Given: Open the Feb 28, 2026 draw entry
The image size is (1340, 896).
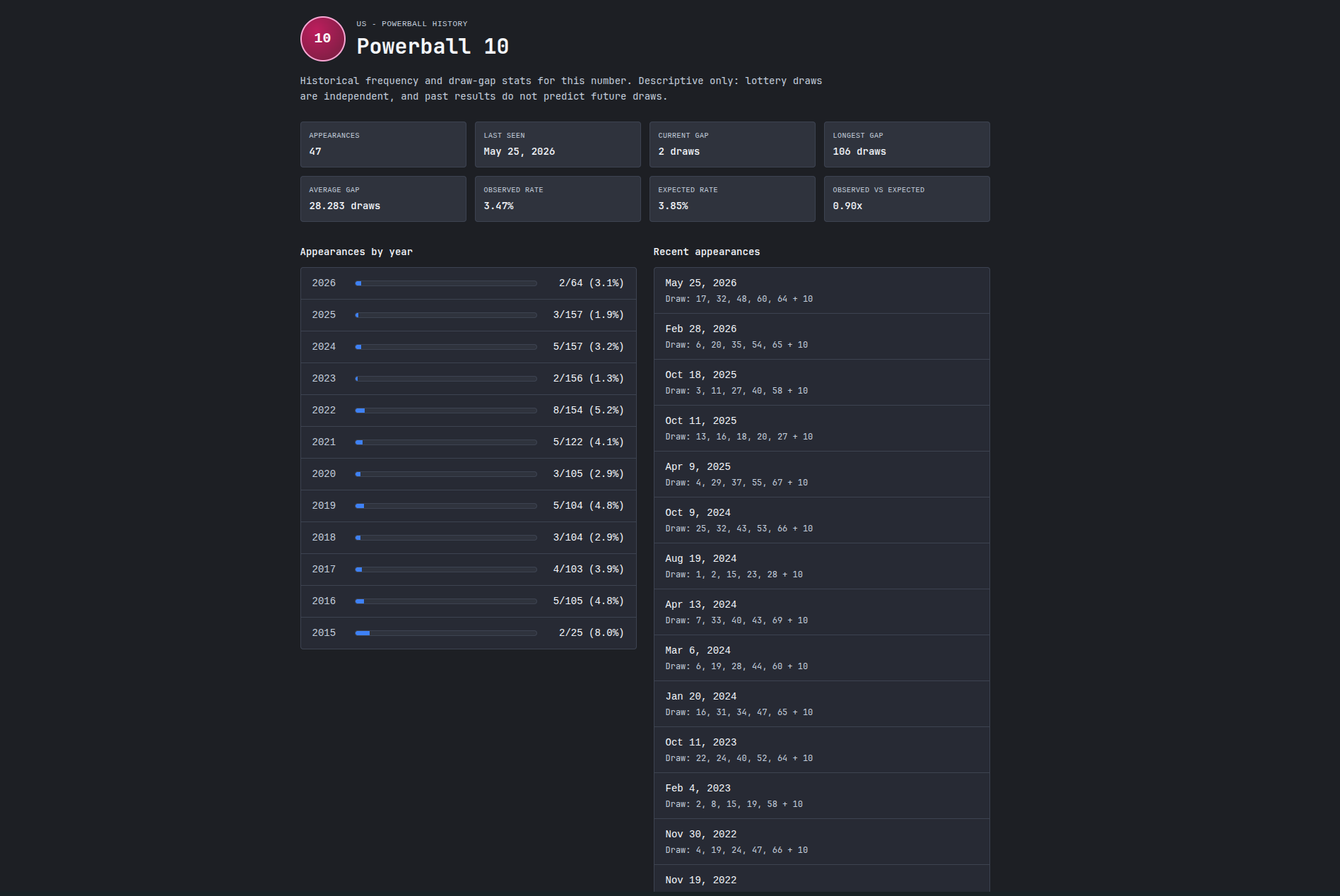Looking at the screenshot, I should click(821, 336).
